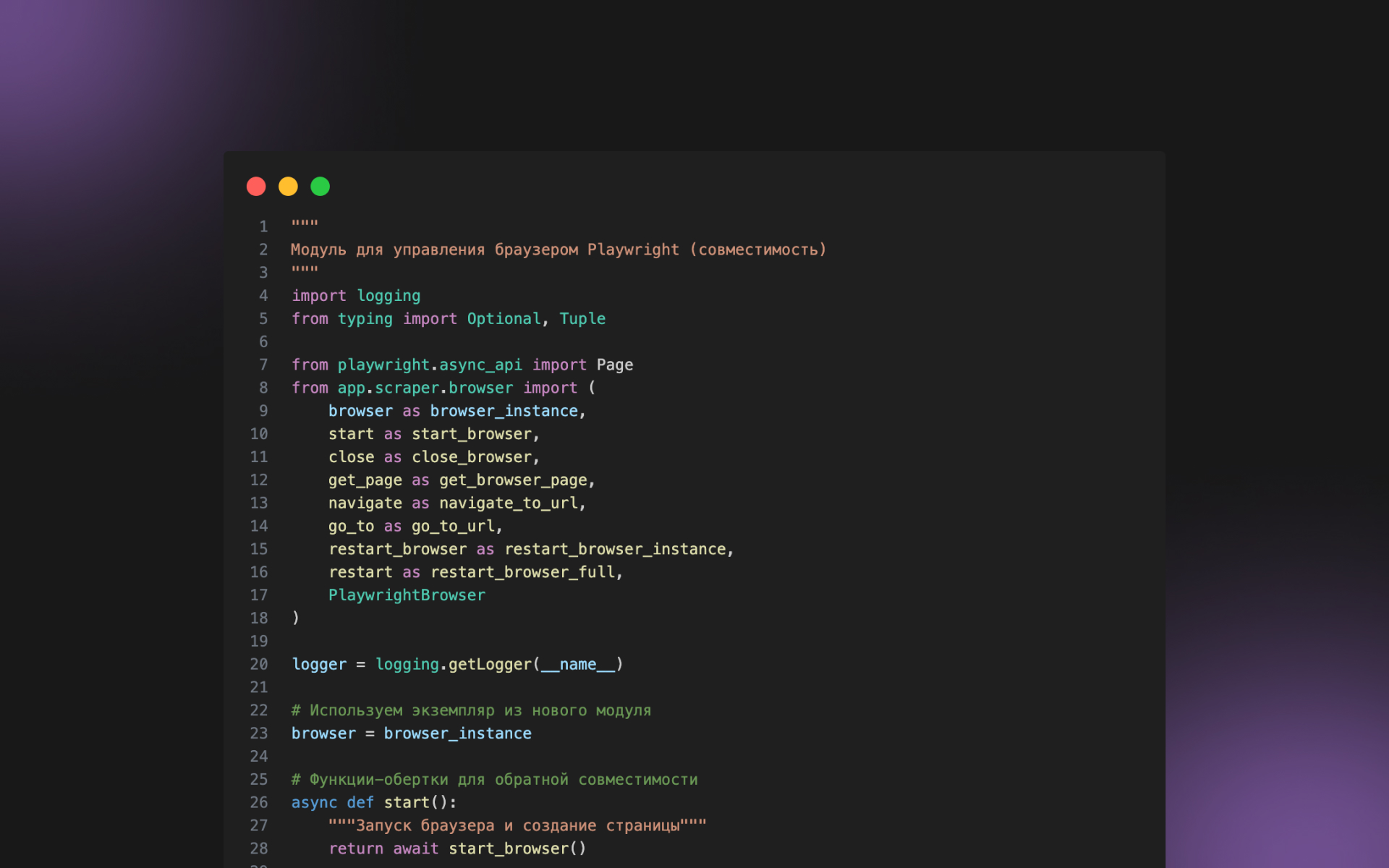
Task: Select the start_browser alias on line 10
Action: [x=472, y=433]
